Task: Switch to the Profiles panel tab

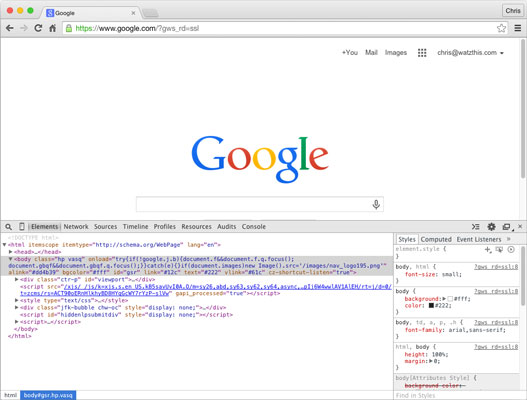Action: point(165,227)
